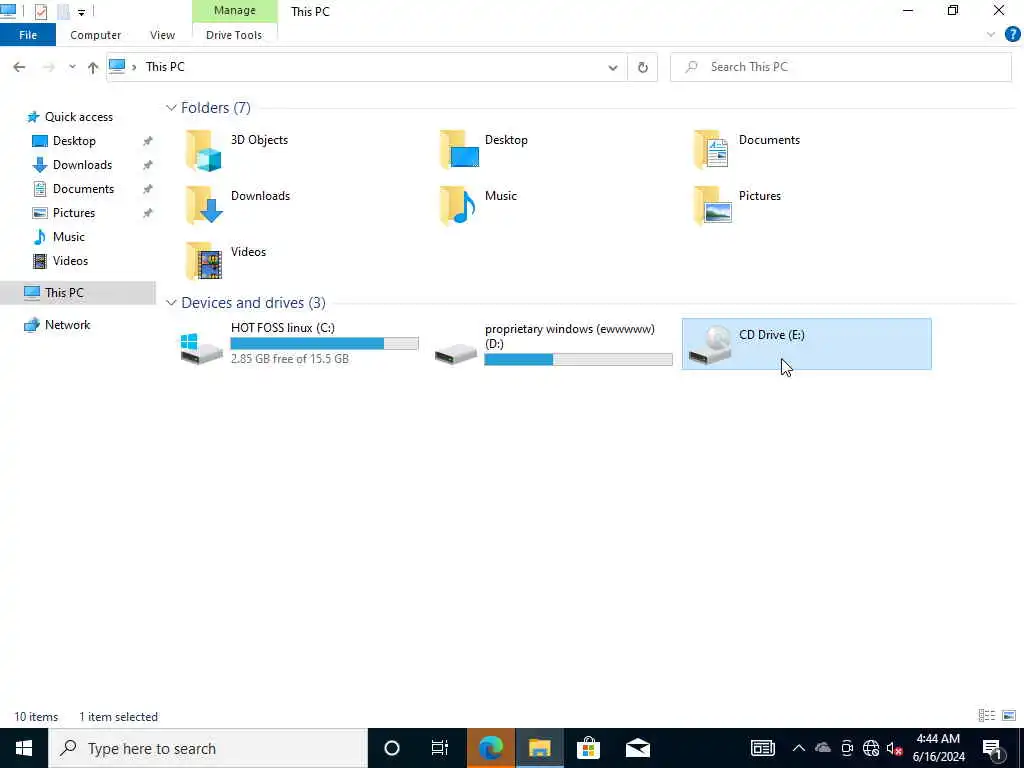Image resolution: width=1024 pixels, height=768 pixels.
Task: Open File Explorer taskbar button
Action: (x=539, y=748)
